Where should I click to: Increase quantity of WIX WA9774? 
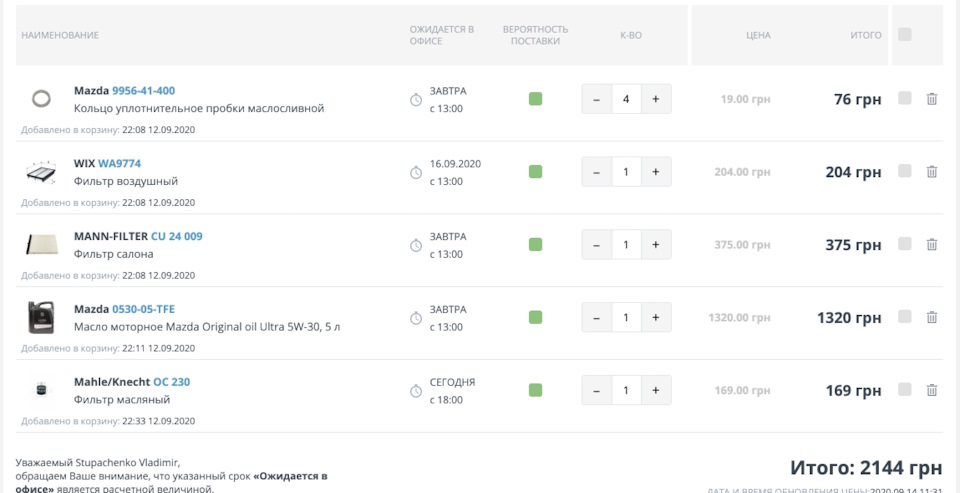click(656, 171)
